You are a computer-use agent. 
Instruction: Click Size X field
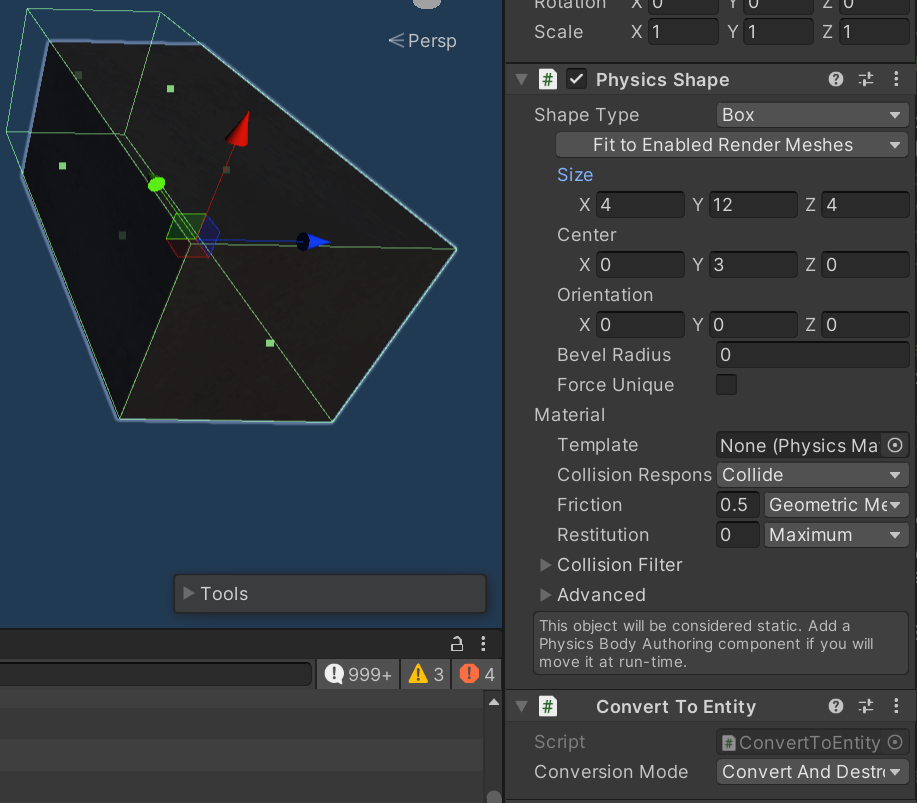click(x=640, y=205)
